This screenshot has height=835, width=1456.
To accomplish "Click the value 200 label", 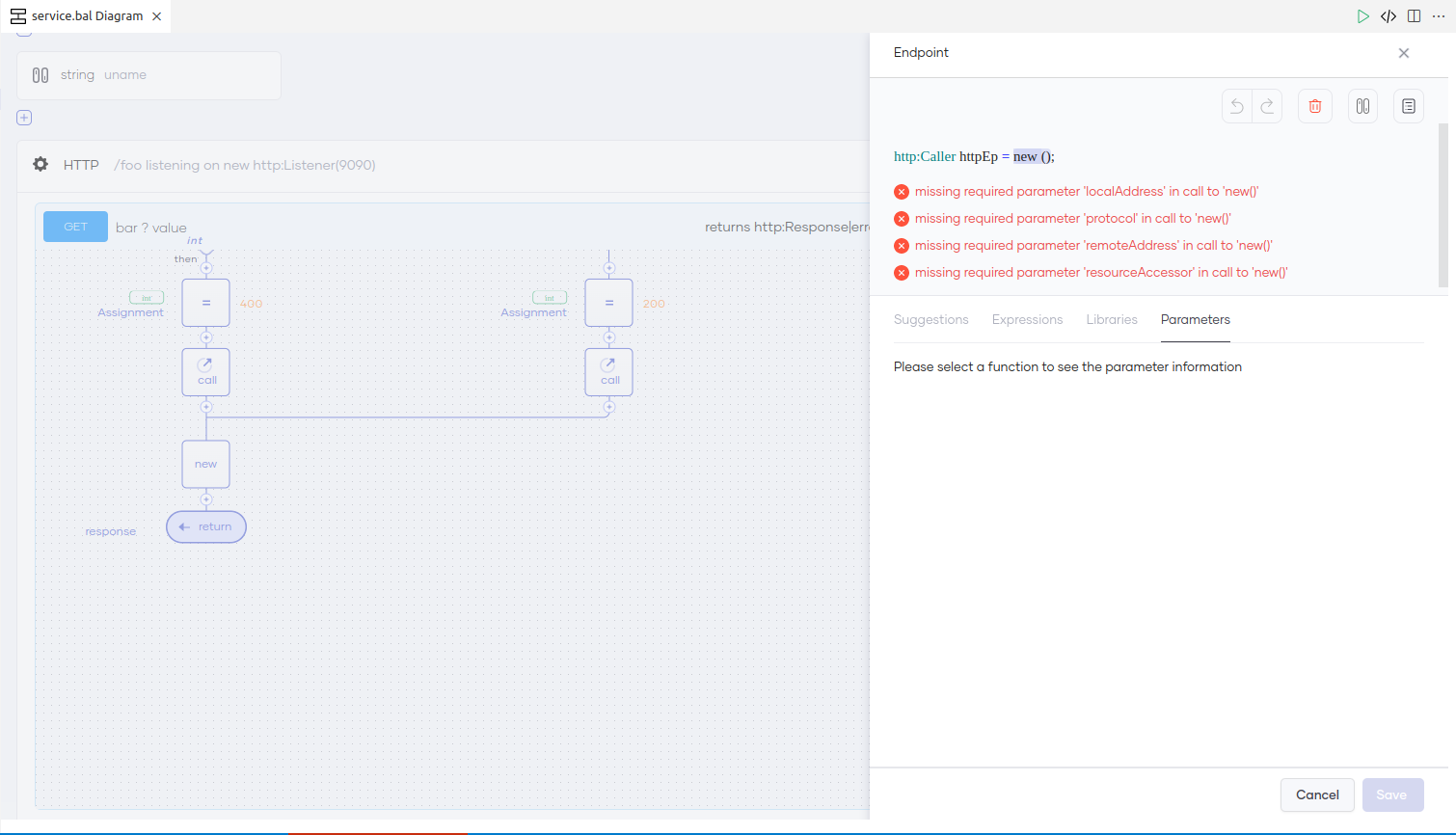I will tap(654, 304).
